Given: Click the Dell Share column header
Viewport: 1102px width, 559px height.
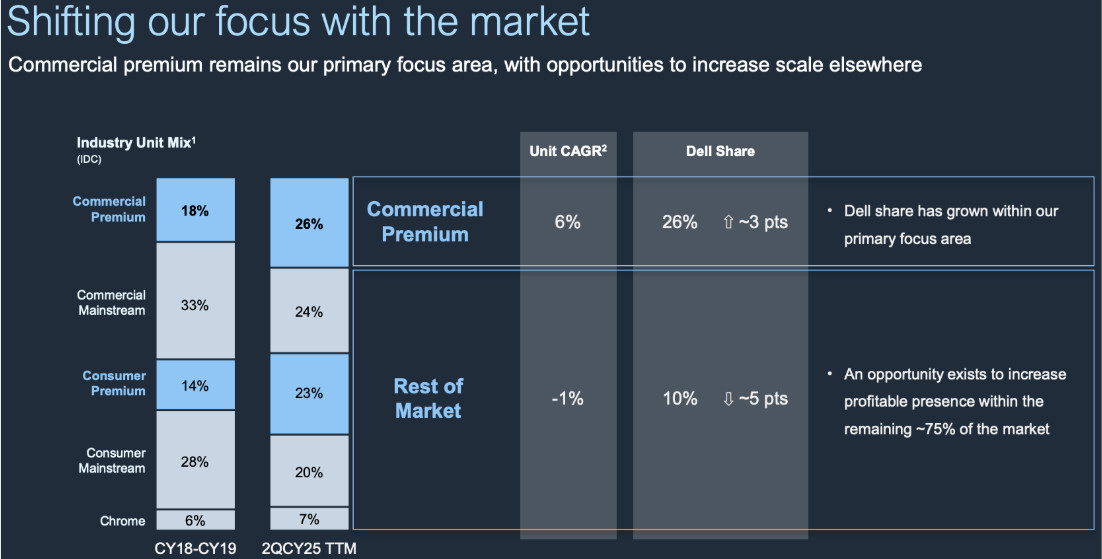Looking at the screenshot, I should click(x=720, y=151).
